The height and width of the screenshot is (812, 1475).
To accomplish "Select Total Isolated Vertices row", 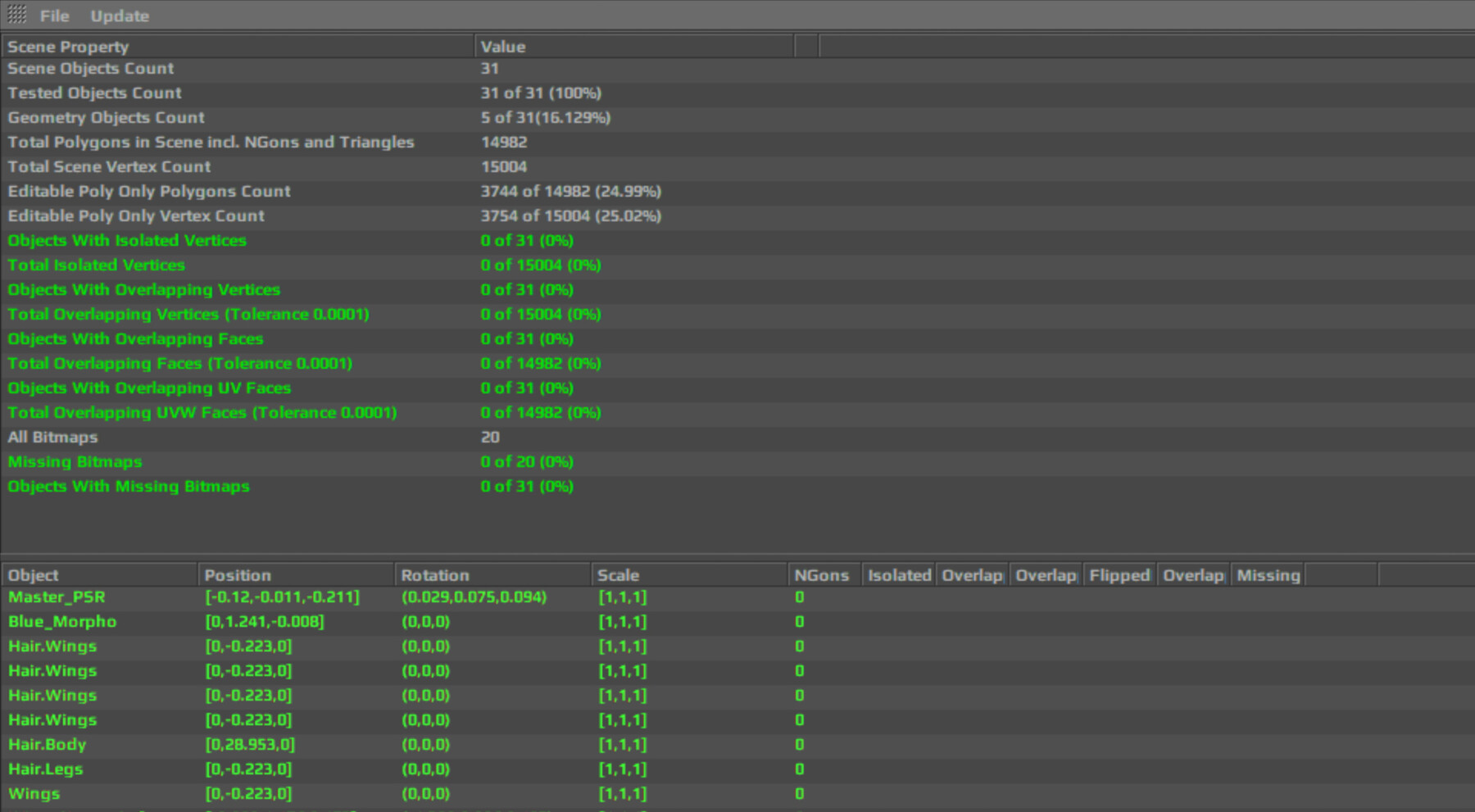I will [x=737, y=265].
